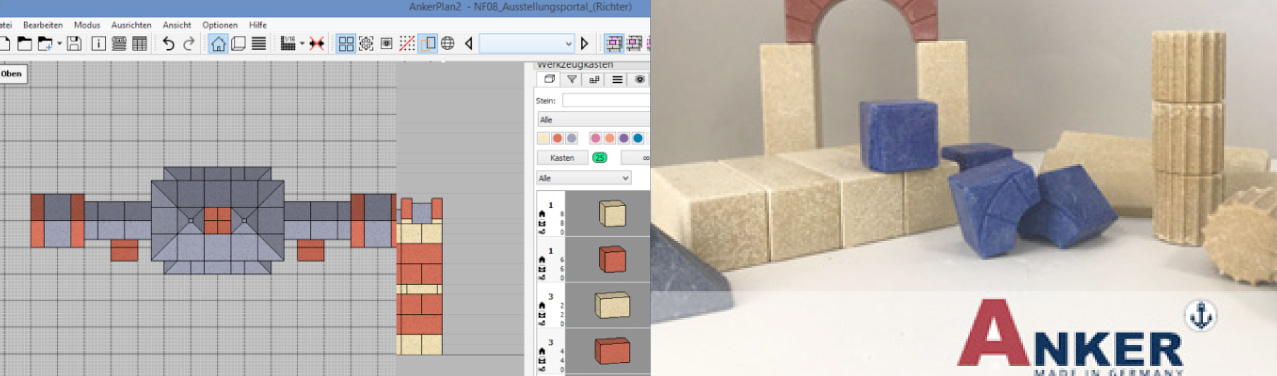Undo the last action
The image size is (1277, 376).
coord(168,44)
